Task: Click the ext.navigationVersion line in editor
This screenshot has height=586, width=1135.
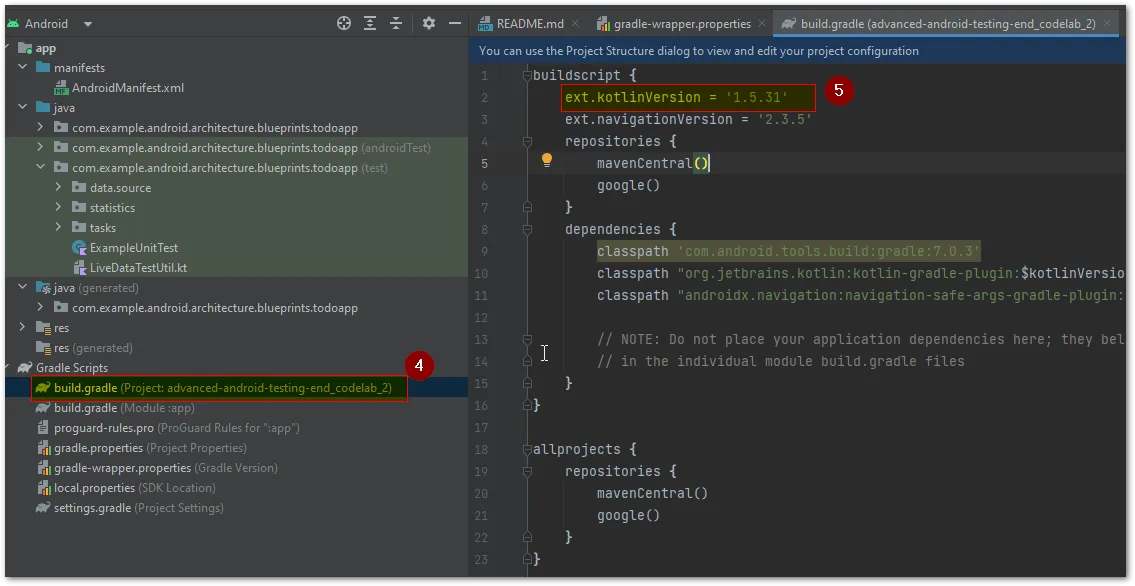Action: click(688, 119)
